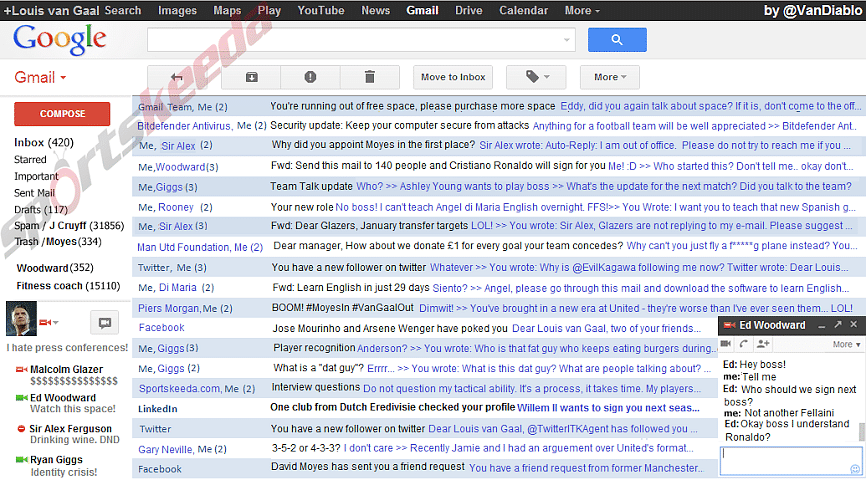Open +Louis van Gaal profile link

[x=52, y=10]
